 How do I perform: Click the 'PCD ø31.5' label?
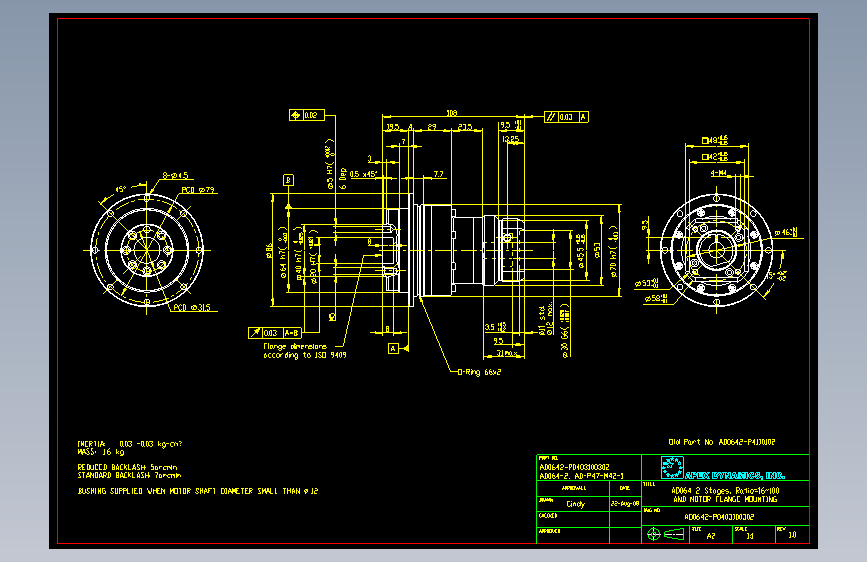pos(192,308)
